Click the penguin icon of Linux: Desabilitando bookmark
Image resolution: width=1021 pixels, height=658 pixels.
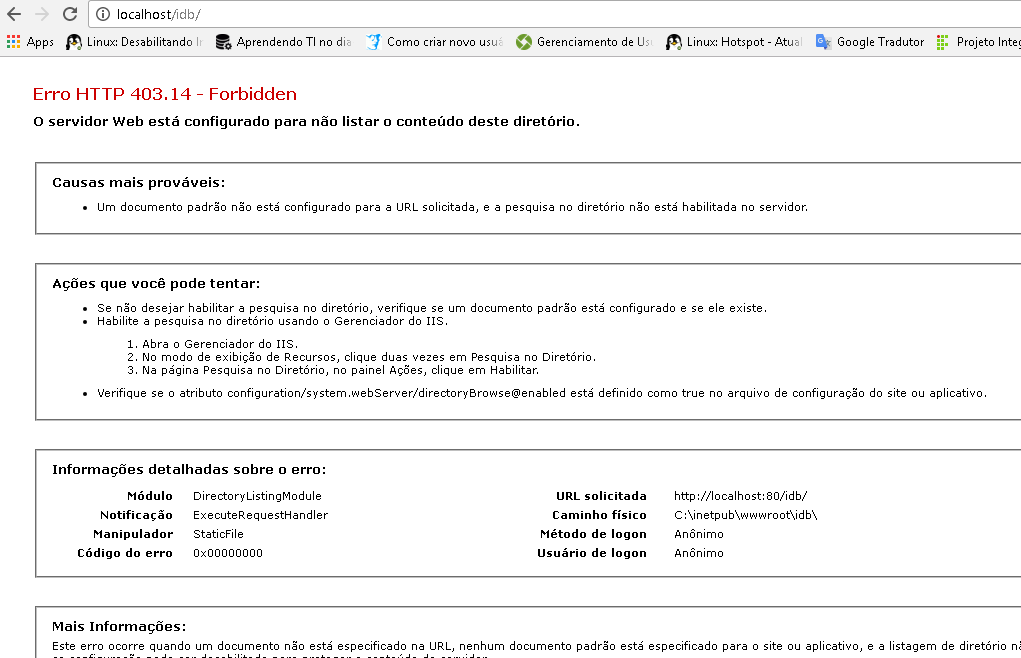(74, 42)
